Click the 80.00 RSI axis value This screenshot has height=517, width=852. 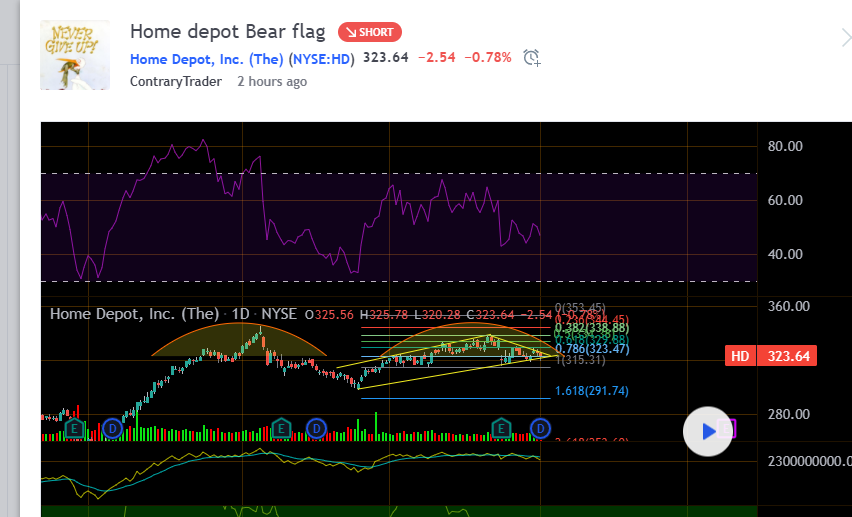pos(785,146)
